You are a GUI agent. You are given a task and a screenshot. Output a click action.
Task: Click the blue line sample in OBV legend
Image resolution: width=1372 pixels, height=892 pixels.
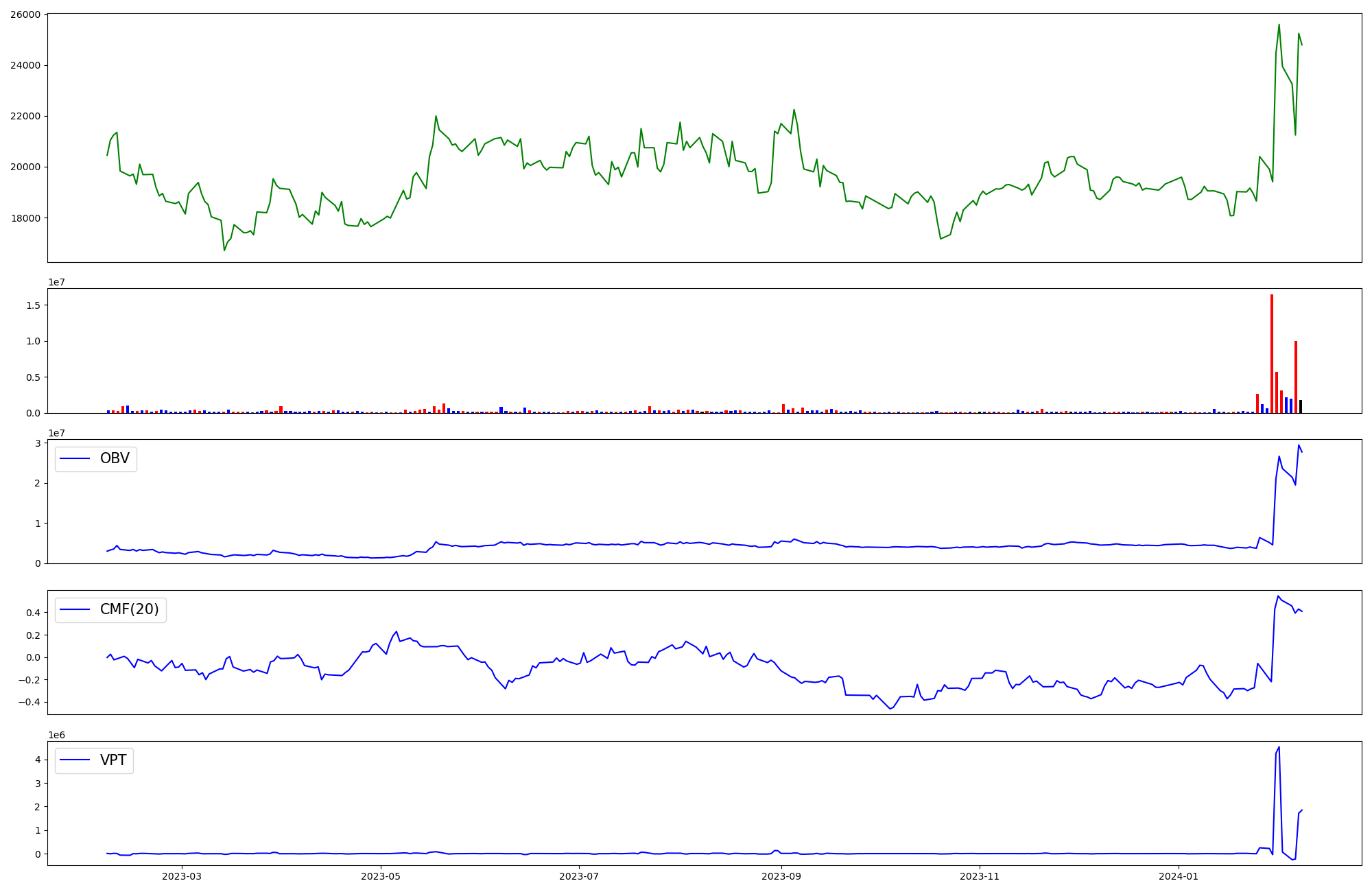point(75,458)
